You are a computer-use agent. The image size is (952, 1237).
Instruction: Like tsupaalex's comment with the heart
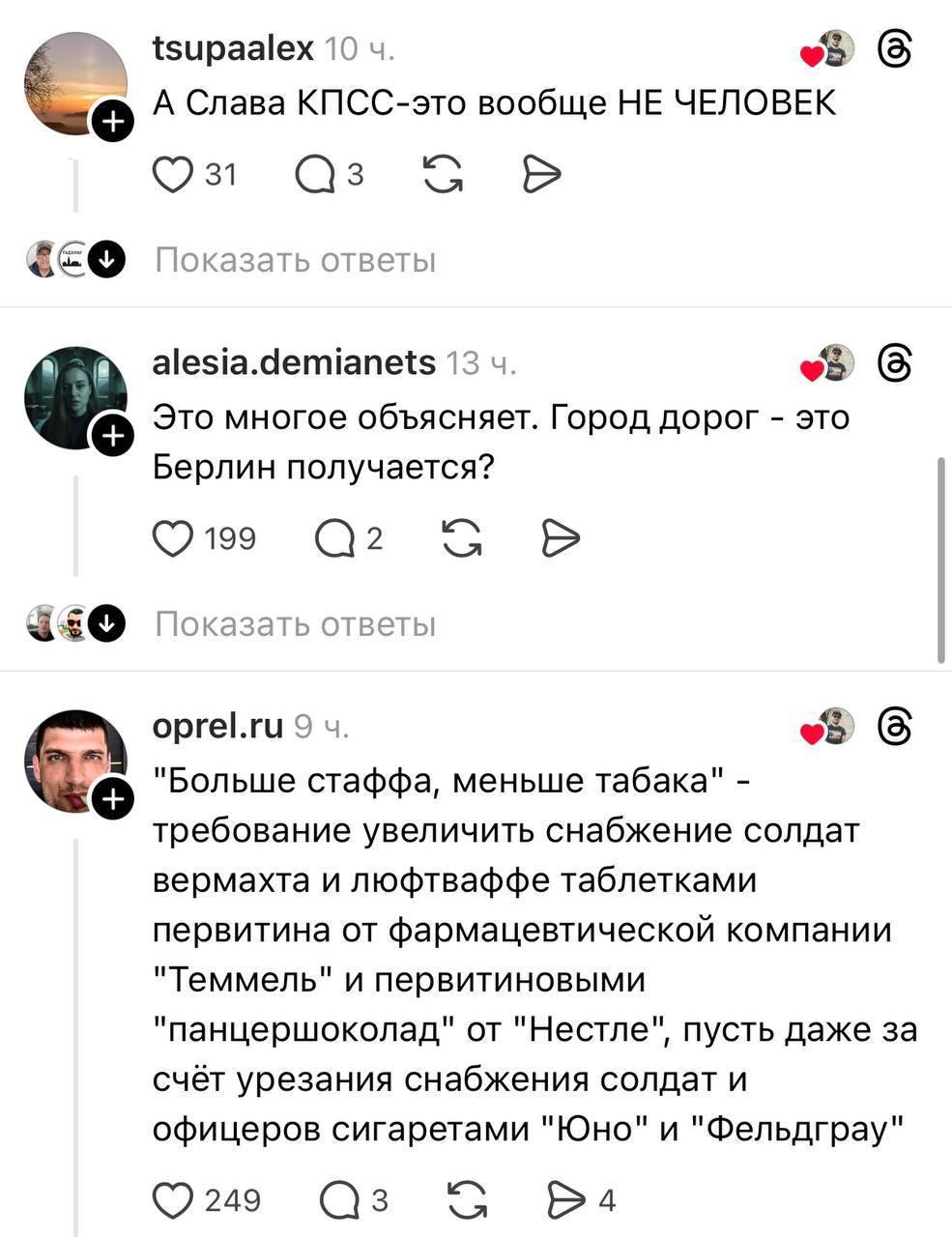tap(174, 175)
